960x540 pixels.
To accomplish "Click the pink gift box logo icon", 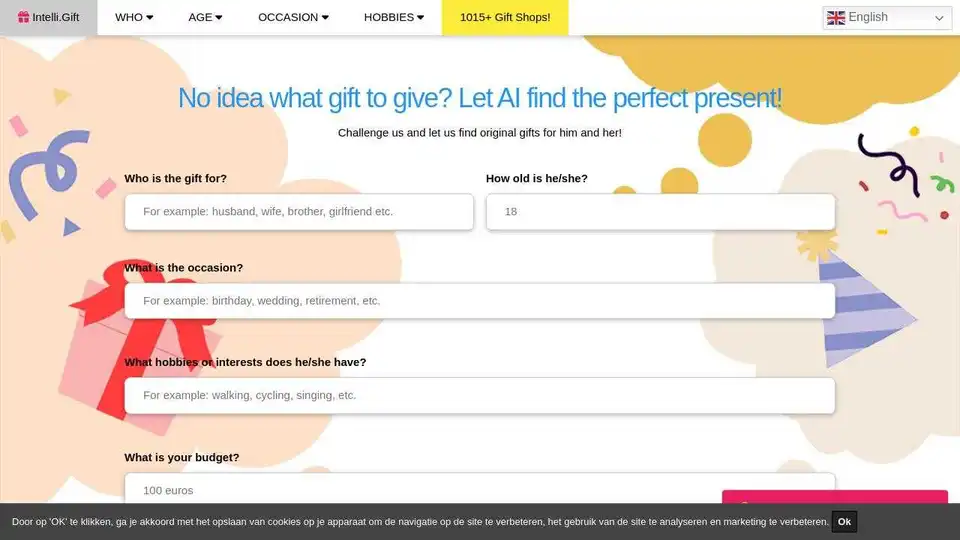I will pyautogui.click(x=23, y=17).
